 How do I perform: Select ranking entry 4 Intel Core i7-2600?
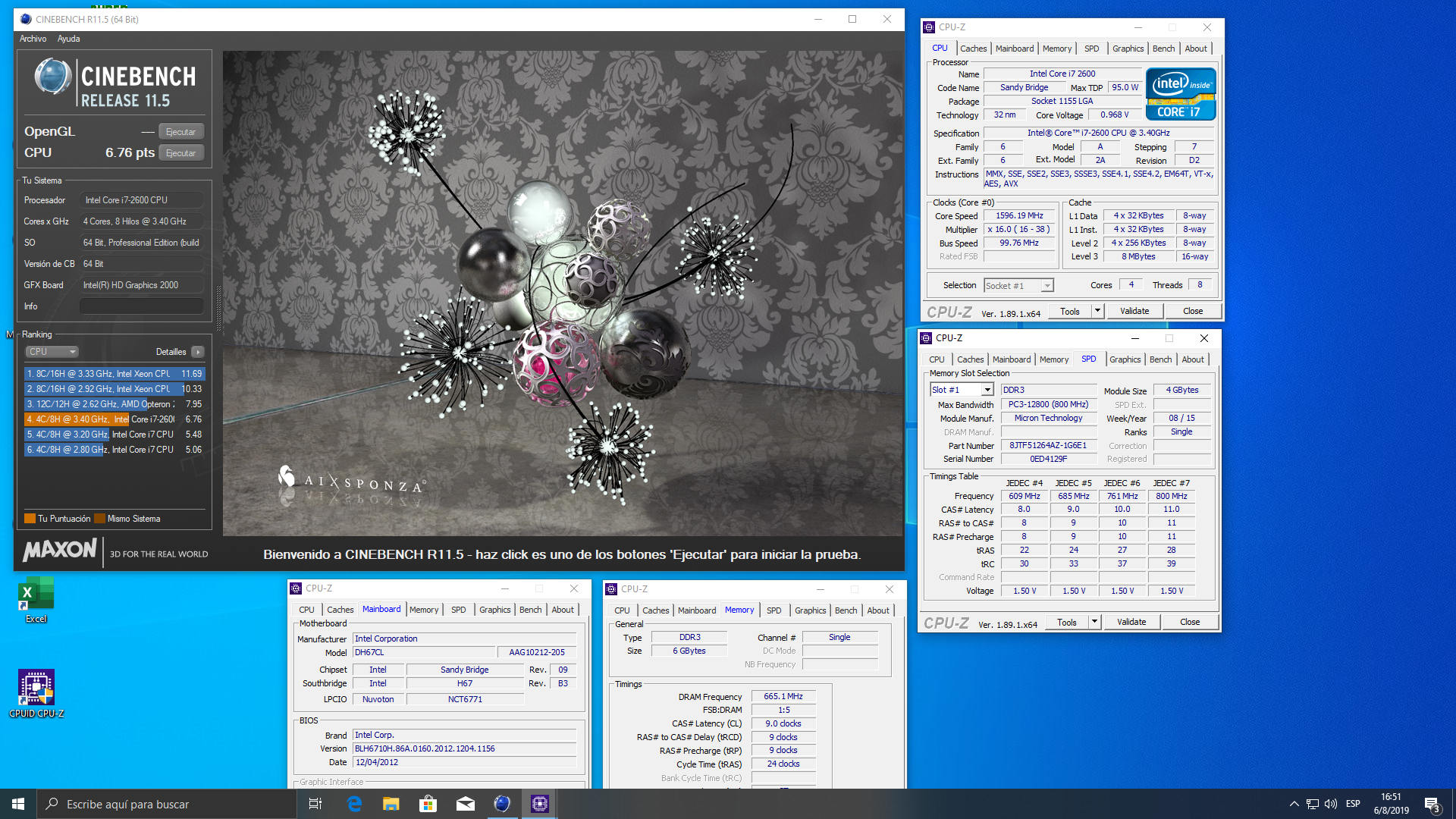tap(115, 419)
